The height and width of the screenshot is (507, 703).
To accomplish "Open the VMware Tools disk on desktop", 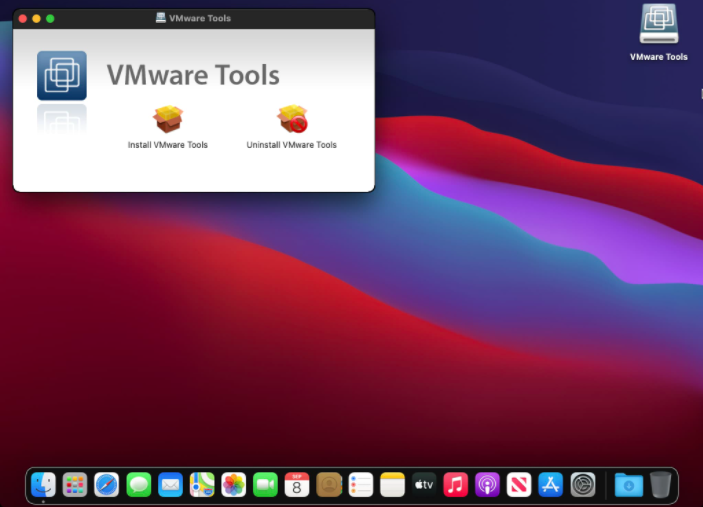I will [658, 24].
